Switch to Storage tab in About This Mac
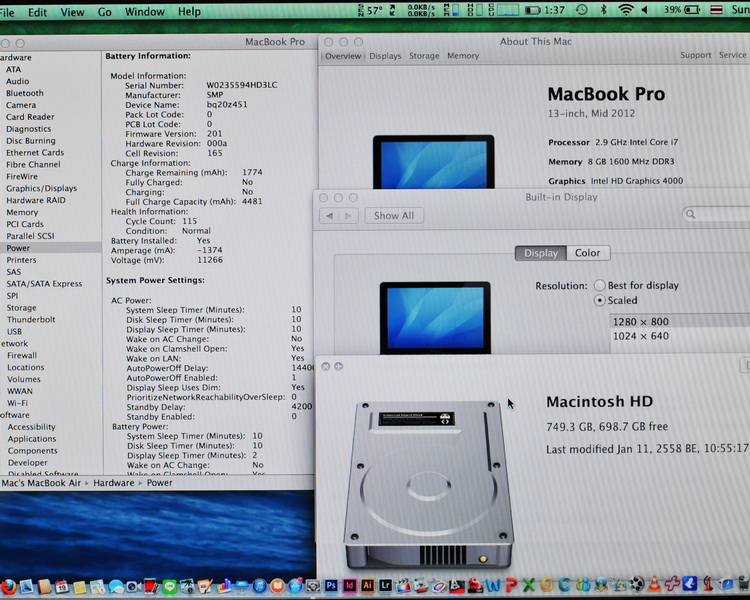Image resolution: width=750 pixels, height=600 pixels. pos(424,56)
